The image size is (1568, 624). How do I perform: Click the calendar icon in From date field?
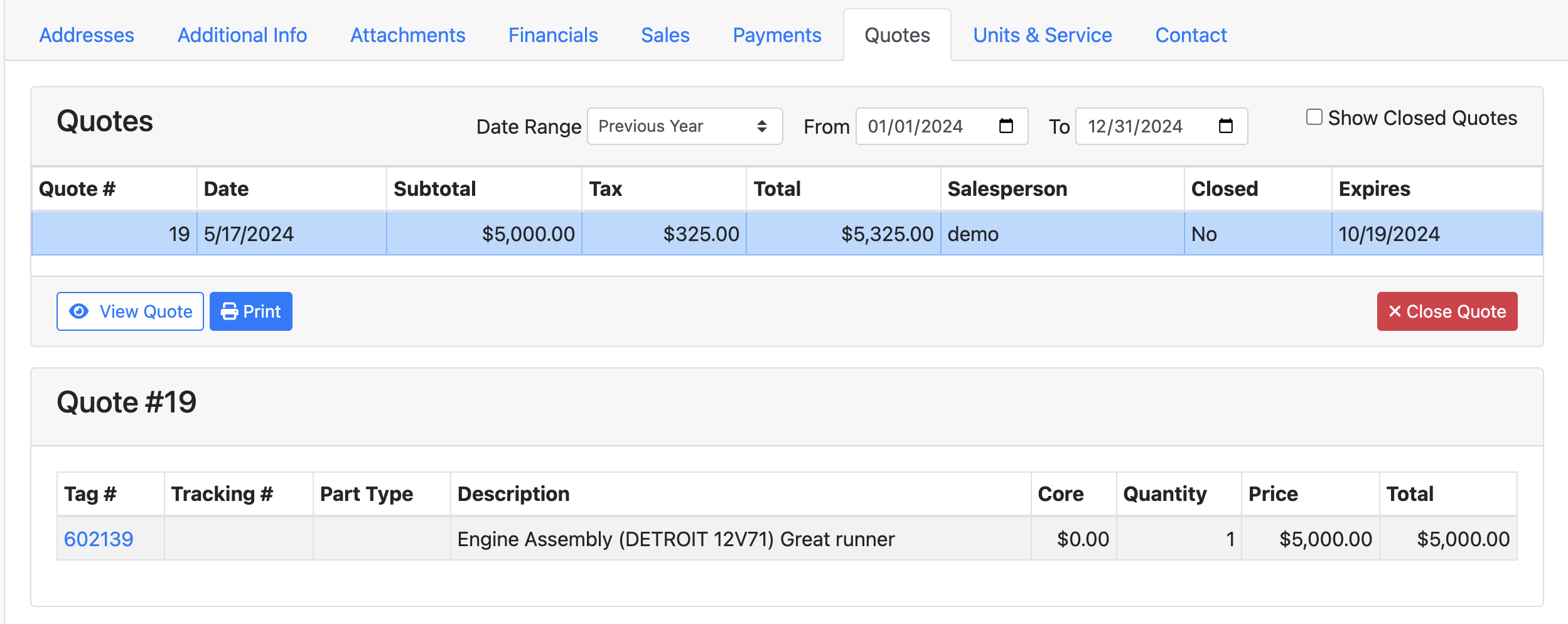tap(1006, 126)
